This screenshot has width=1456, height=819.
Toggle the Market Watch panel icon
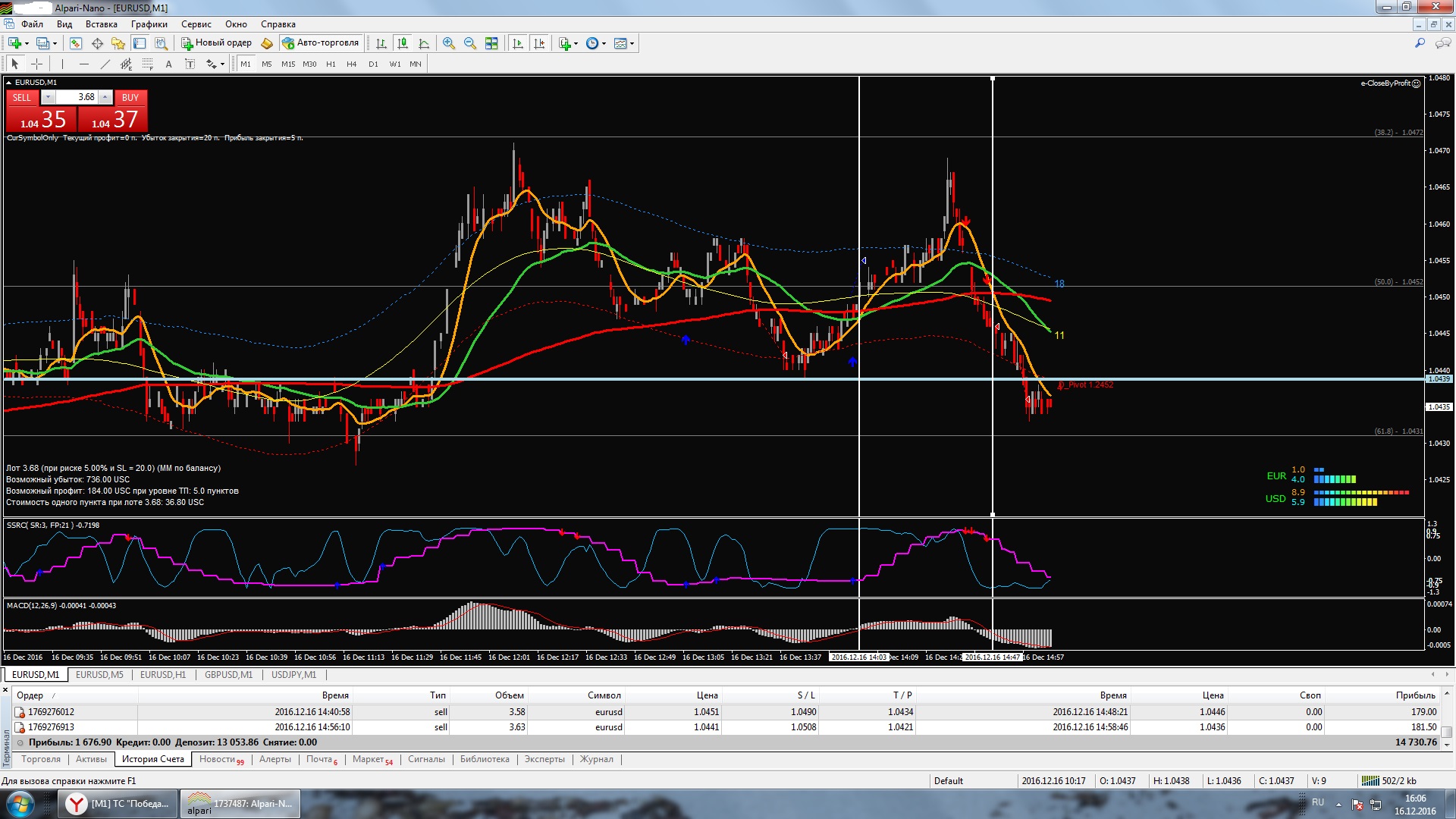point(76,43)
